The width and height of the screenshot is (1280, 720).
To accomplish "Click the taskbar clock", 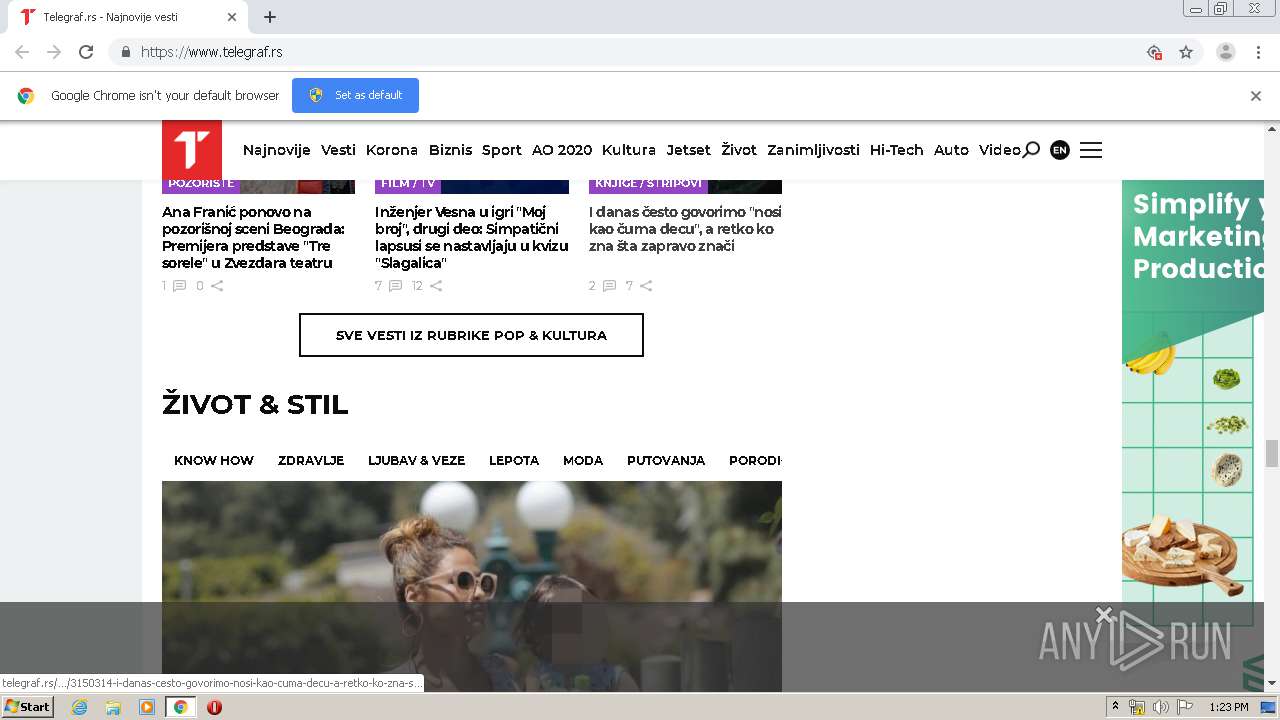I will pos(1229,707).
